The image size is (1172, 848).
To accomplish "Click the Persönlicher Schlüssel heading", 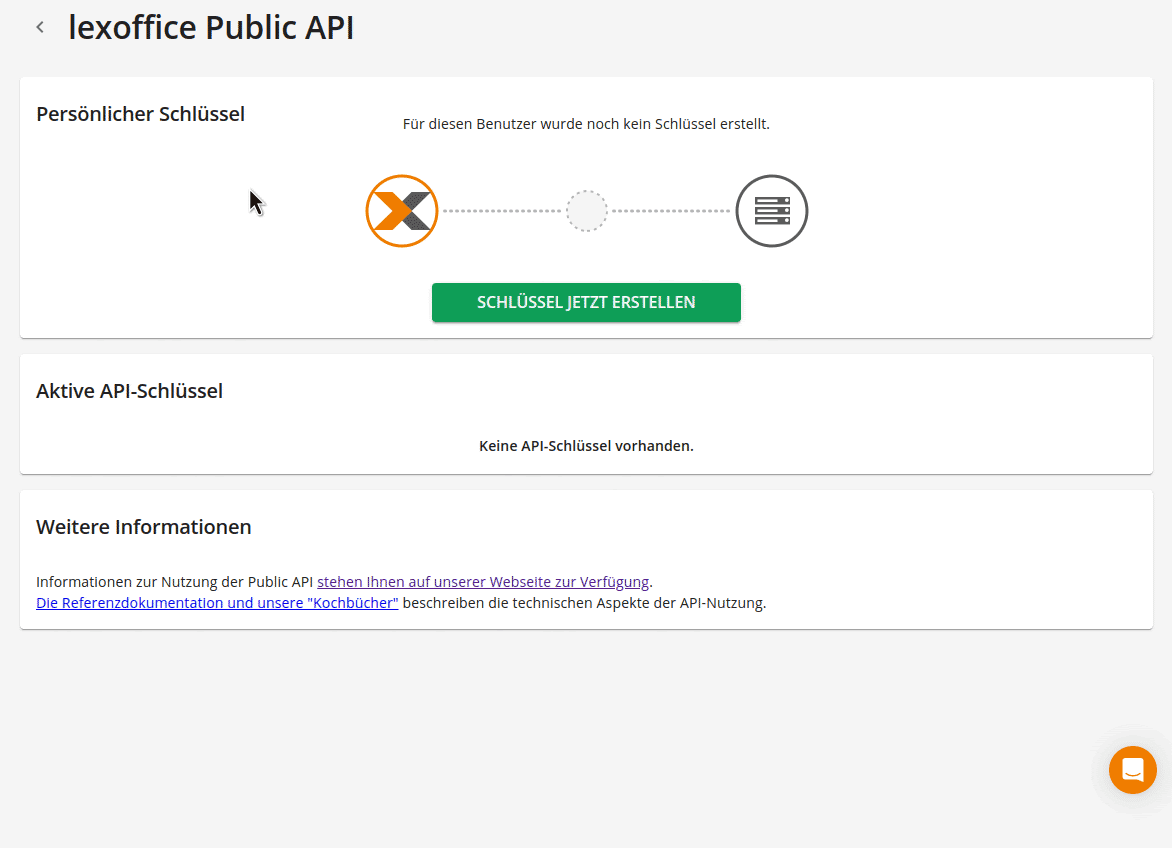I will click(141, 114).
